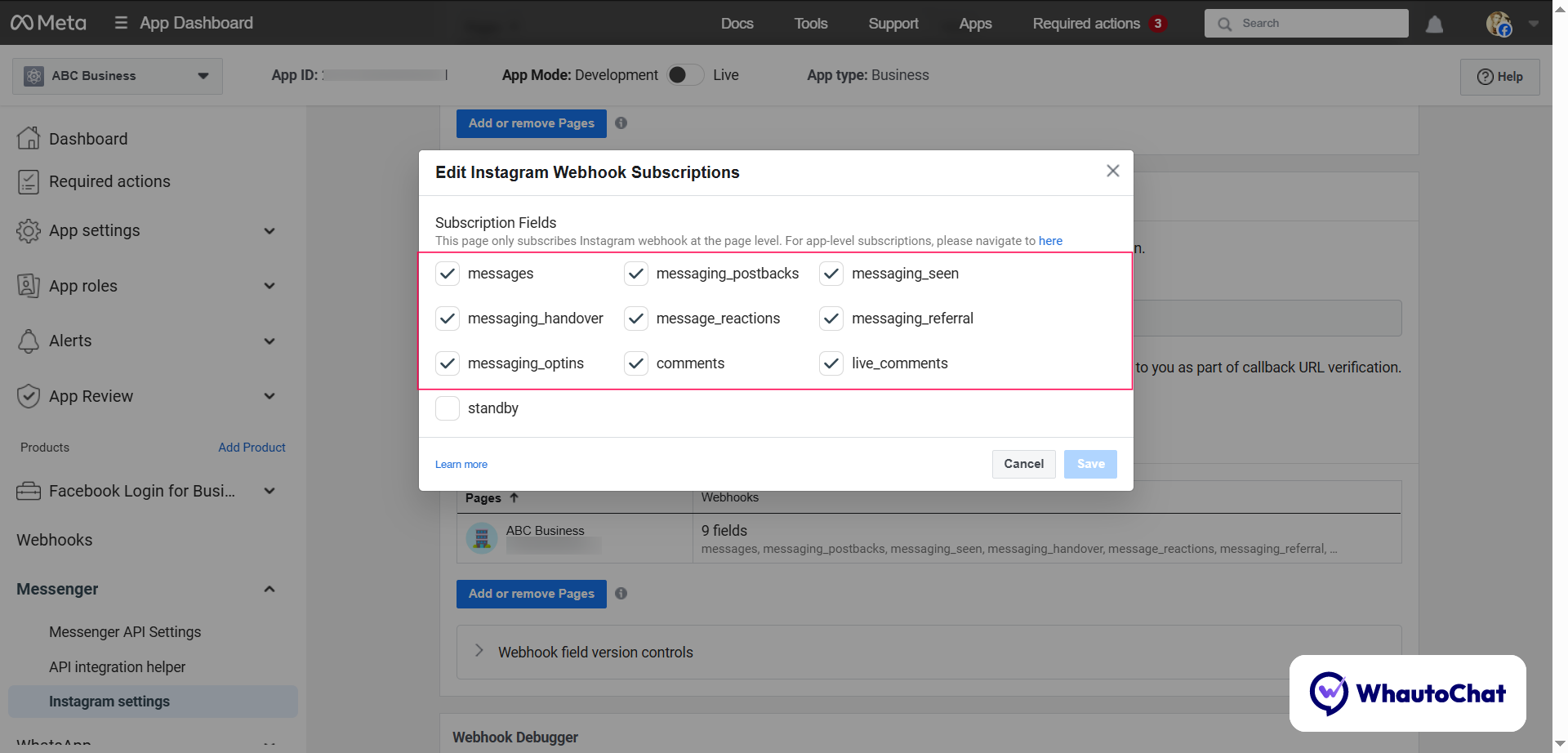Click the Alerts bell icon in sidebar
The image size is (1568, 753).
29,341
